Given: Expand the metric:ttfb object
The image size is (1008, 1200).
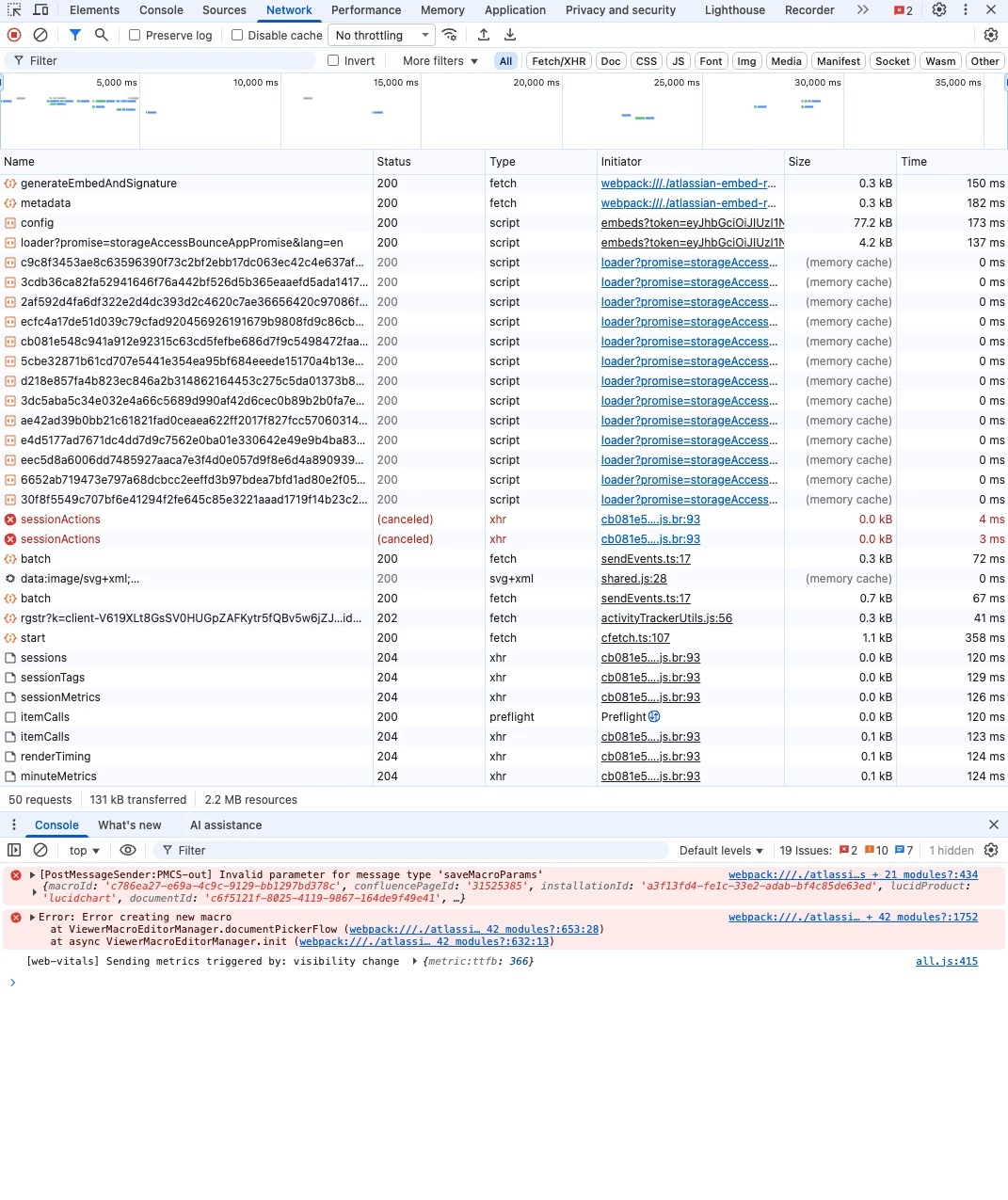Looking at the screenshot, I should click(415, 962).
